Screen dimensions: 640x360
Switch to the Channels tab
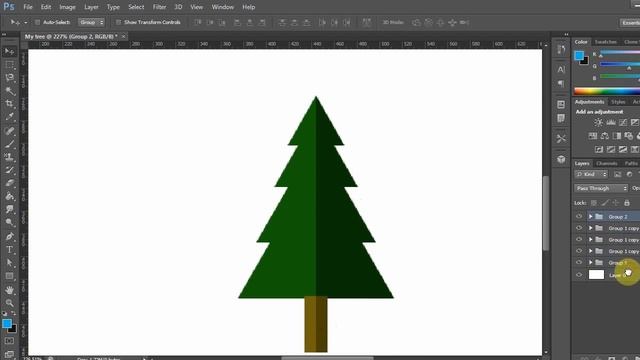[x=607, y=163]
